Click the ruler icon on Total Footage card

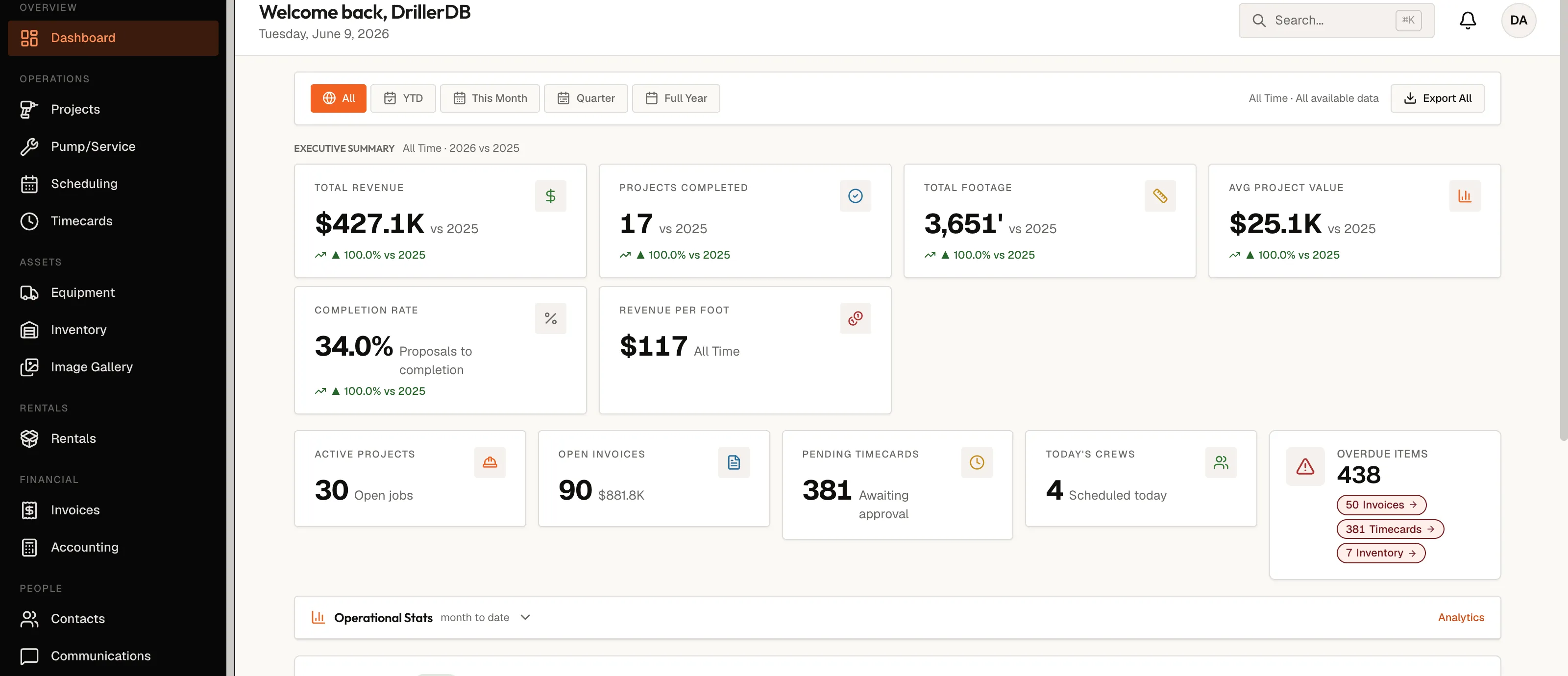click(x=1159, y=196)
